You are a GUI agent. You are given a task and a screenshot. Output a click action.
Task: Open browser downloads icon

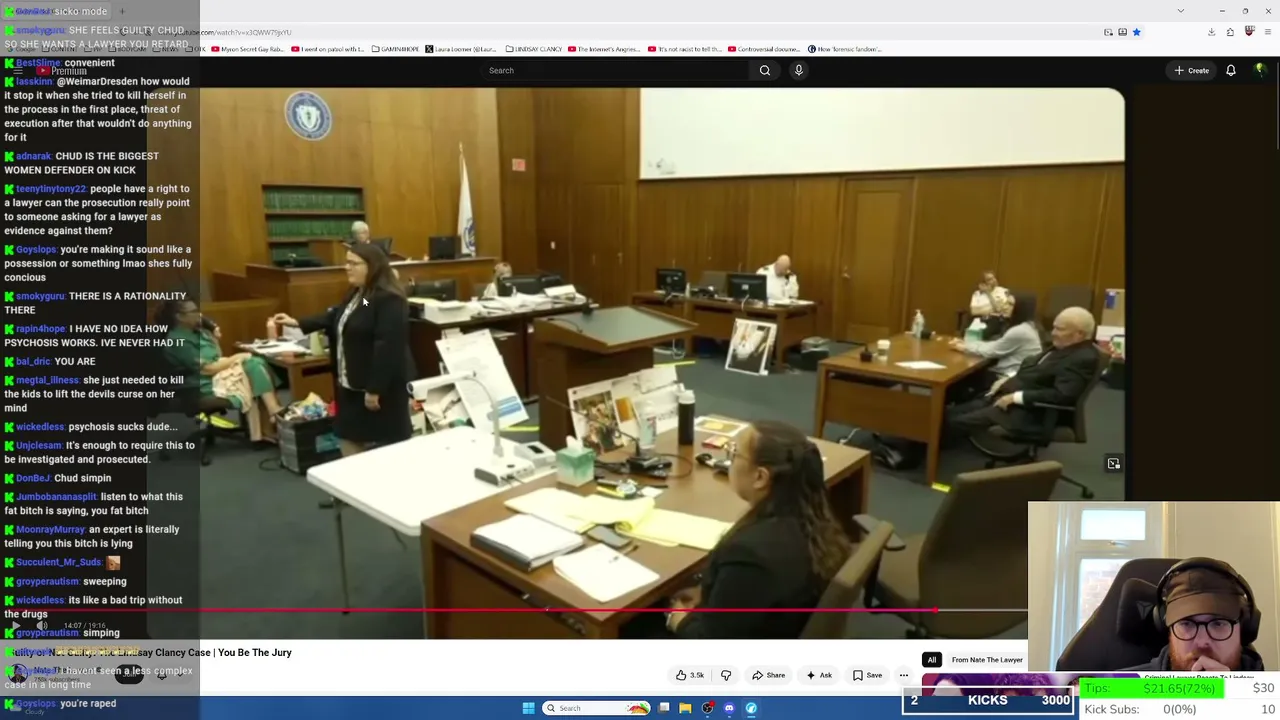point(1211,32)
